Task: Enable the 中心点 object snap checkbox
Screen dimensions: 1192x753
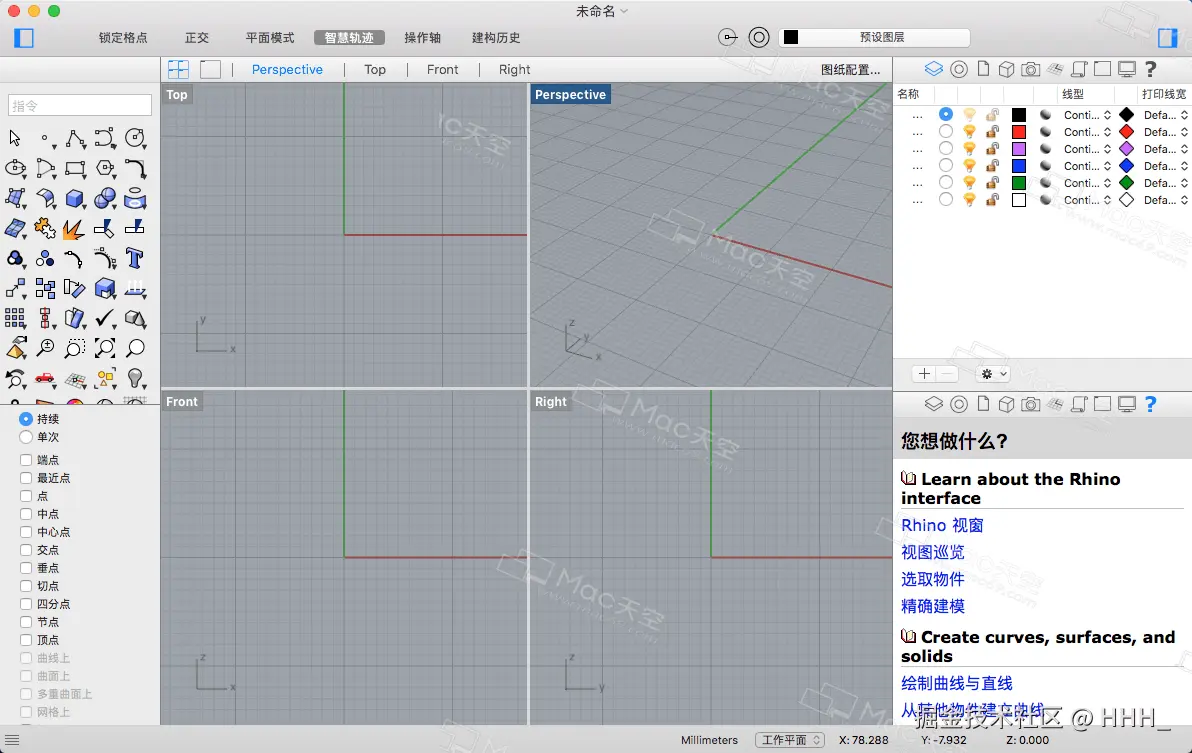Action: pyautogui.click(x=26, y=532)
